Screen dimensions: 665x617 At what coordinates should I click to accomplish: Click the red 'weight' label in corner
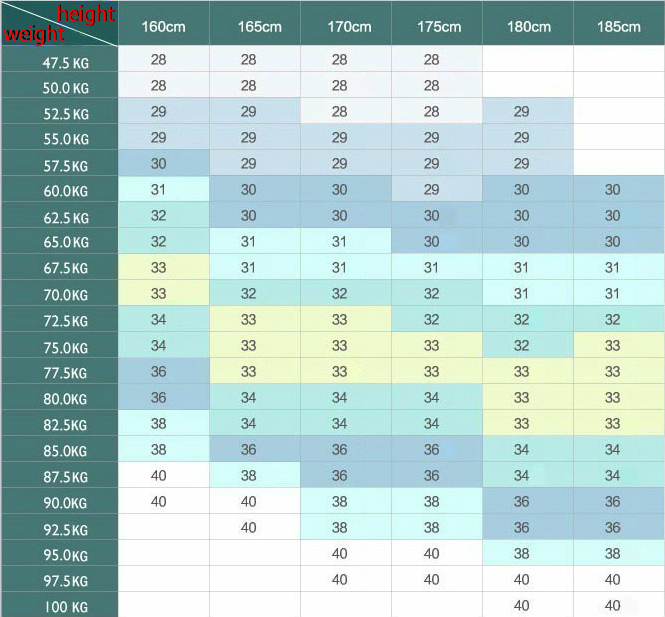[35, 34]
